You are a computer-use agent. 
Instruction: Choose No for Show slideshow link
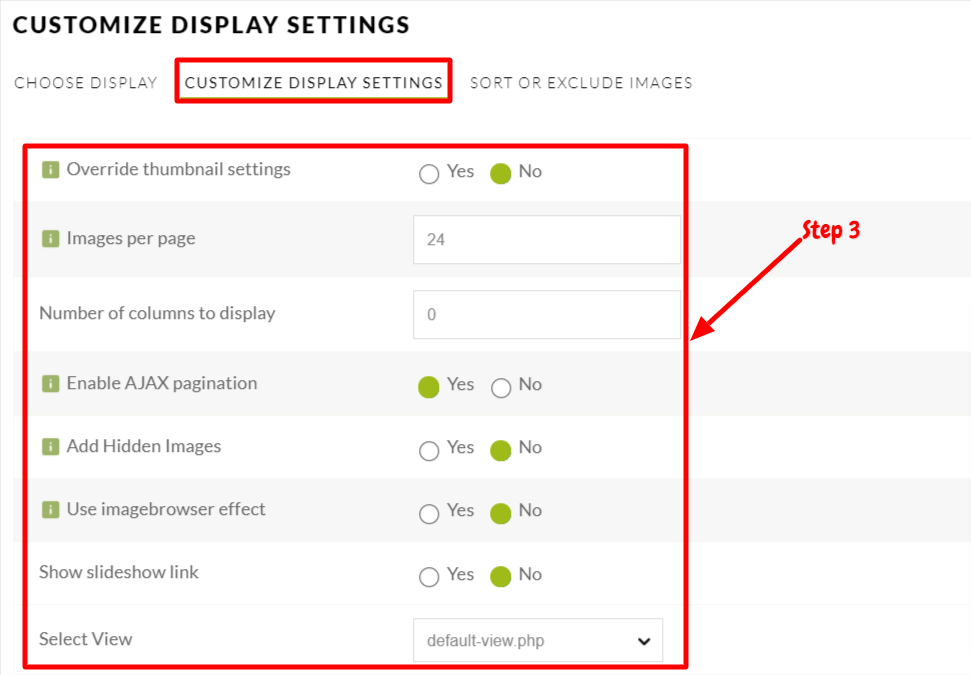pyautogui.click(x=500, y=577)
